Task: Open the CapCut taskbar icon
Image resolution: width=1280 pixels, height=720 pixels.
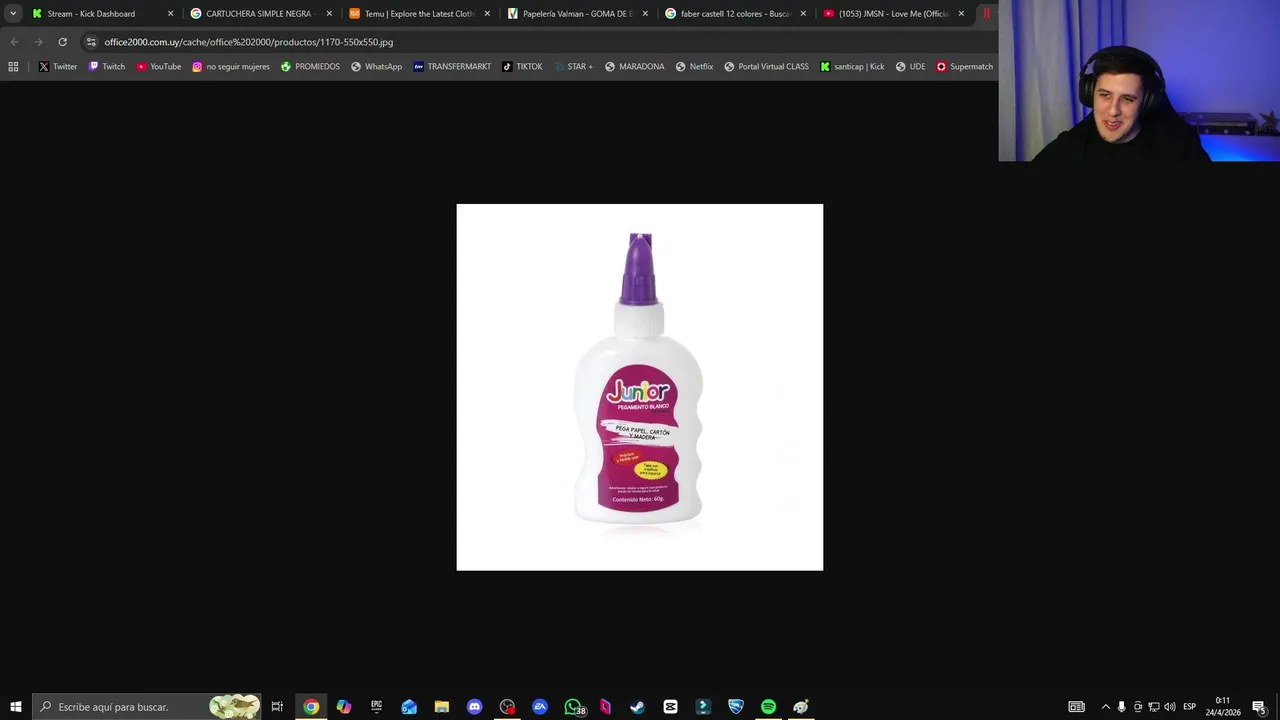Action: [670, 707]
